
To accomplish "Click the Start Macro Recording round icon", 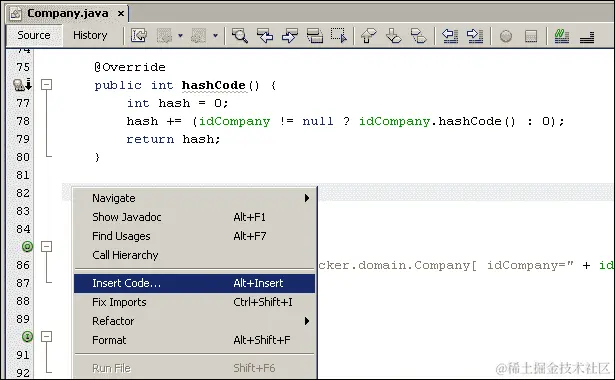I will (x=506, y=36).
